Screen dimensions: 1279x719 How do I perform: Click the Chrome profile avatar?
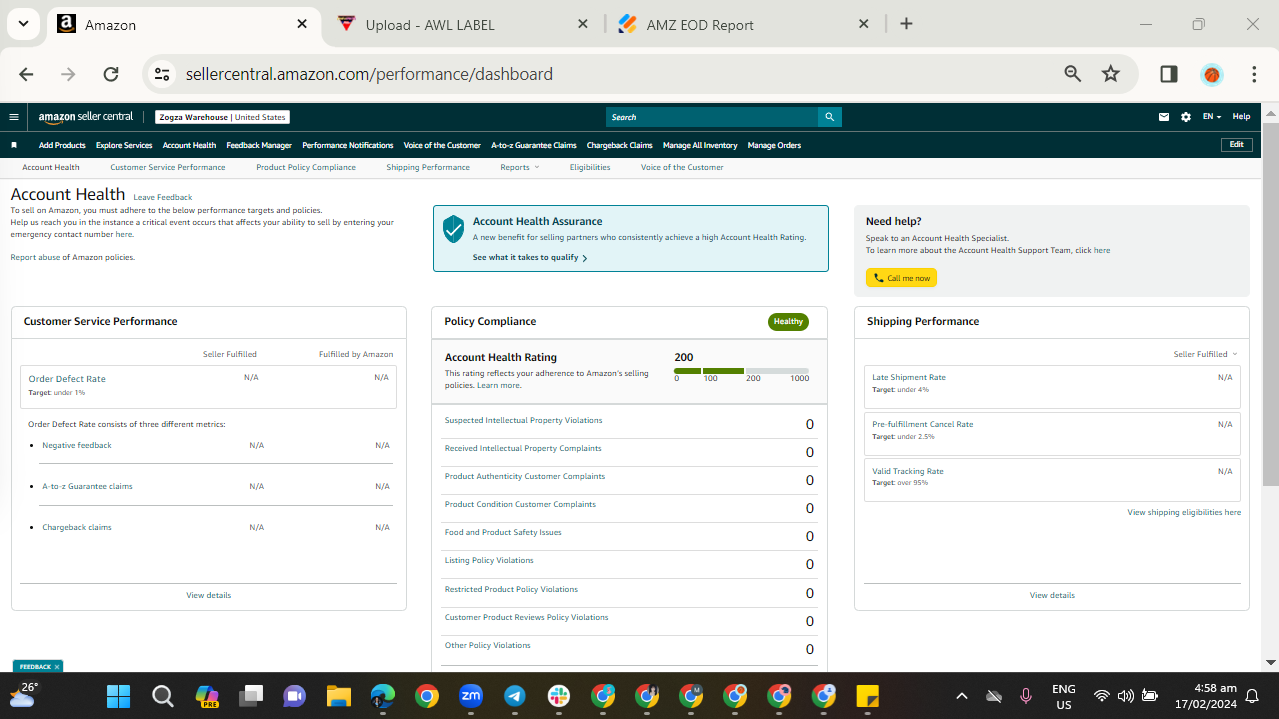pos(1212,74)
